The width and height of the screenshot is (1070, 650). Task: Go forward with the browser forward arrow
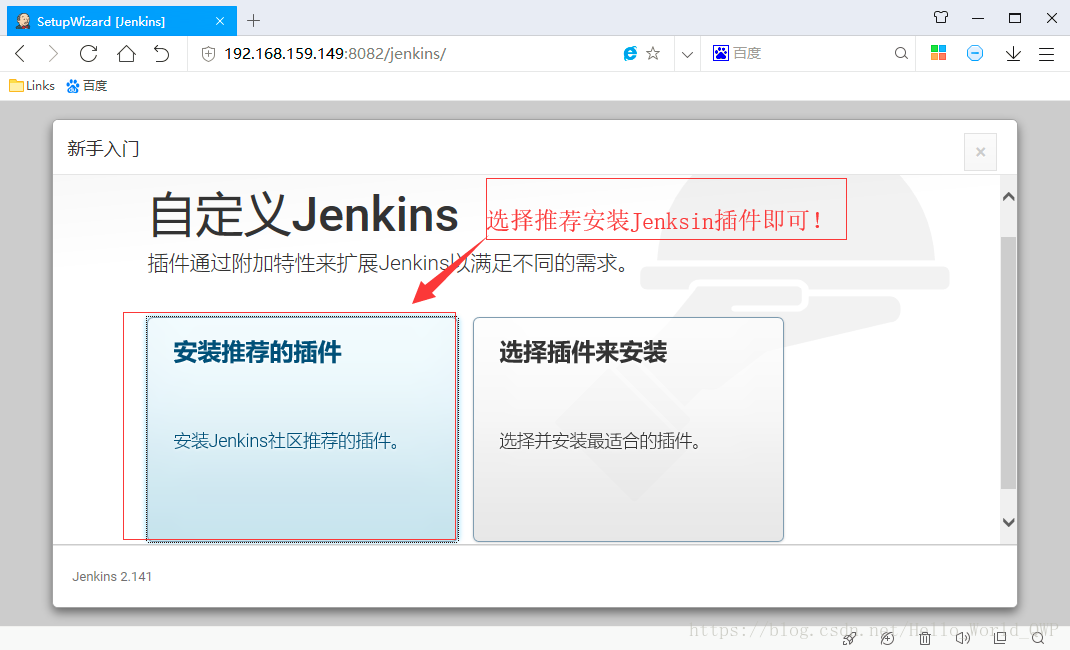(53, 53)
